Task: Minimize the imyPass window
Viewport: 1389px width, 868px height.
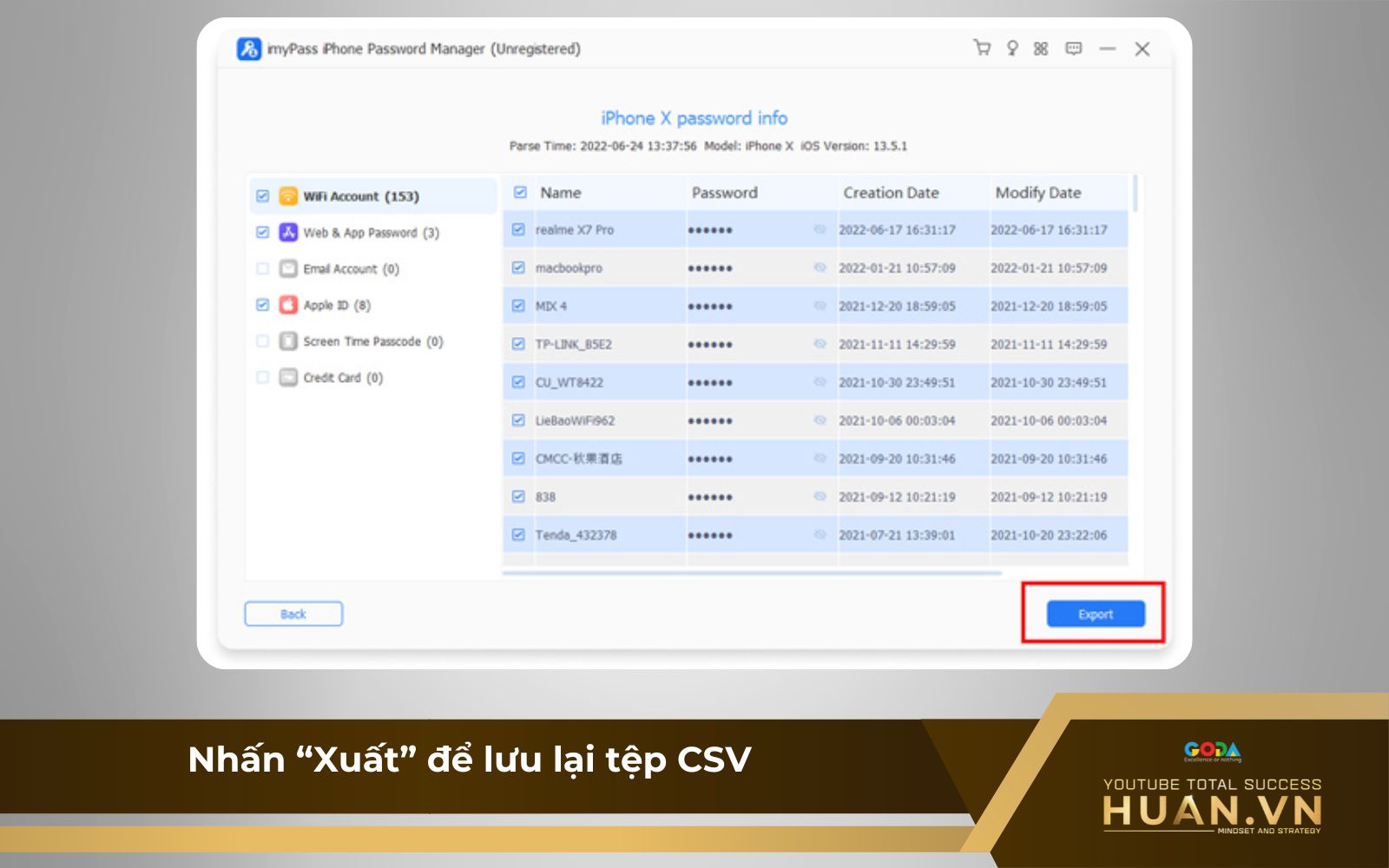Action: [1107, 49]
